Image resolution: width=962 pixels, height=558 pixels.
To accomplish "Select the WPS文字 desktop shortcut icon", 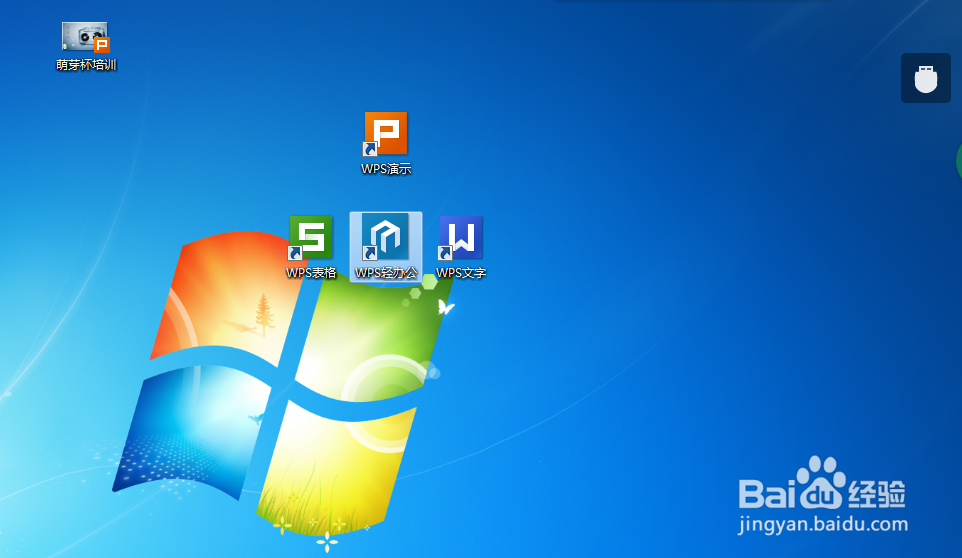I will [461, 238].
